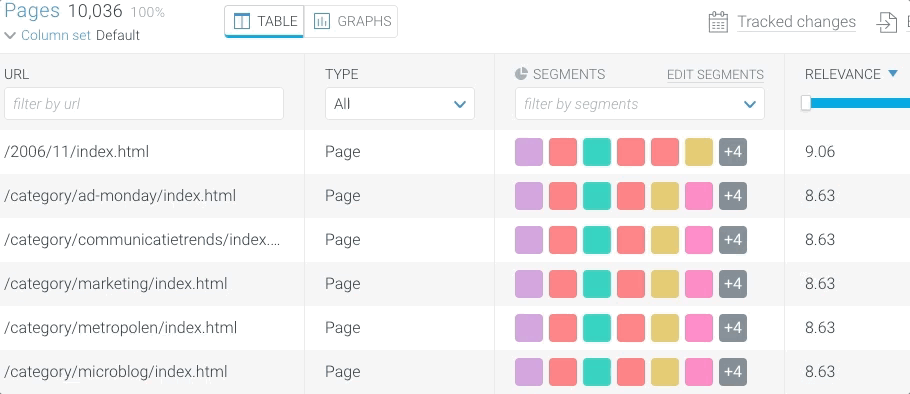The width and height of the screenshot is (910, 394).
Task: Click the +4 badge in /2006/11/index.html row
Action: pos(733,152)
